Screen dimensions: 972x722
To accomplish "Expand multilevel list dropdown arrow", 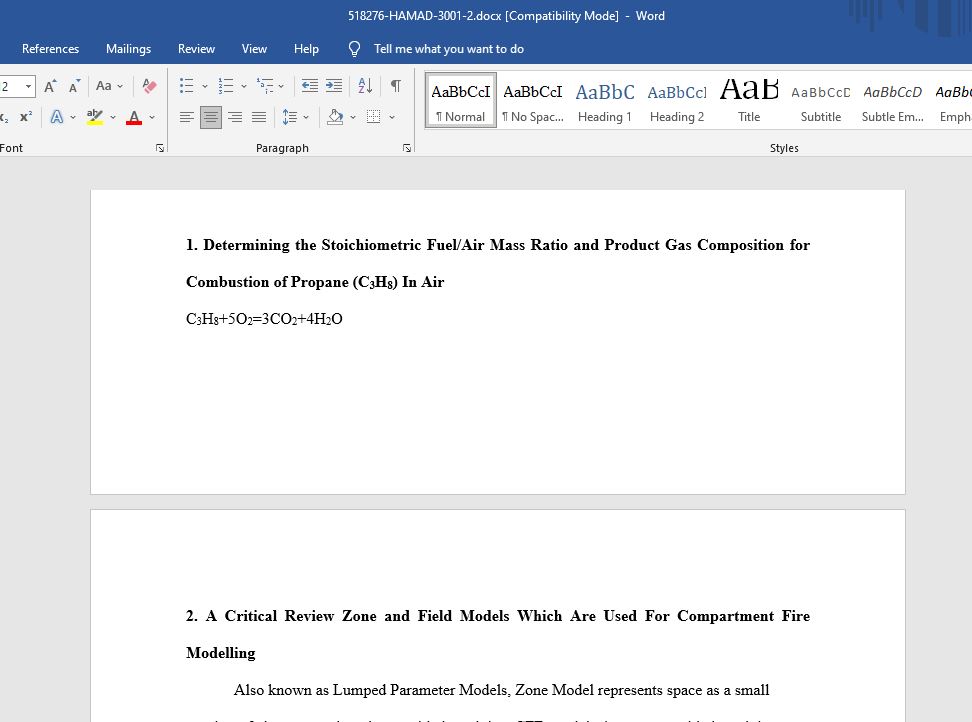I will click(x=281, y=86).
